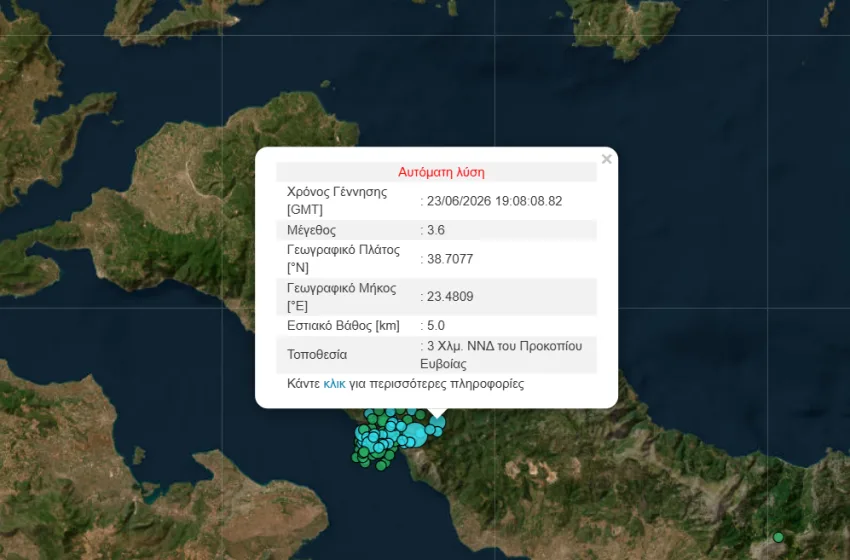Close the earthquake info popup

coord(607,159)
